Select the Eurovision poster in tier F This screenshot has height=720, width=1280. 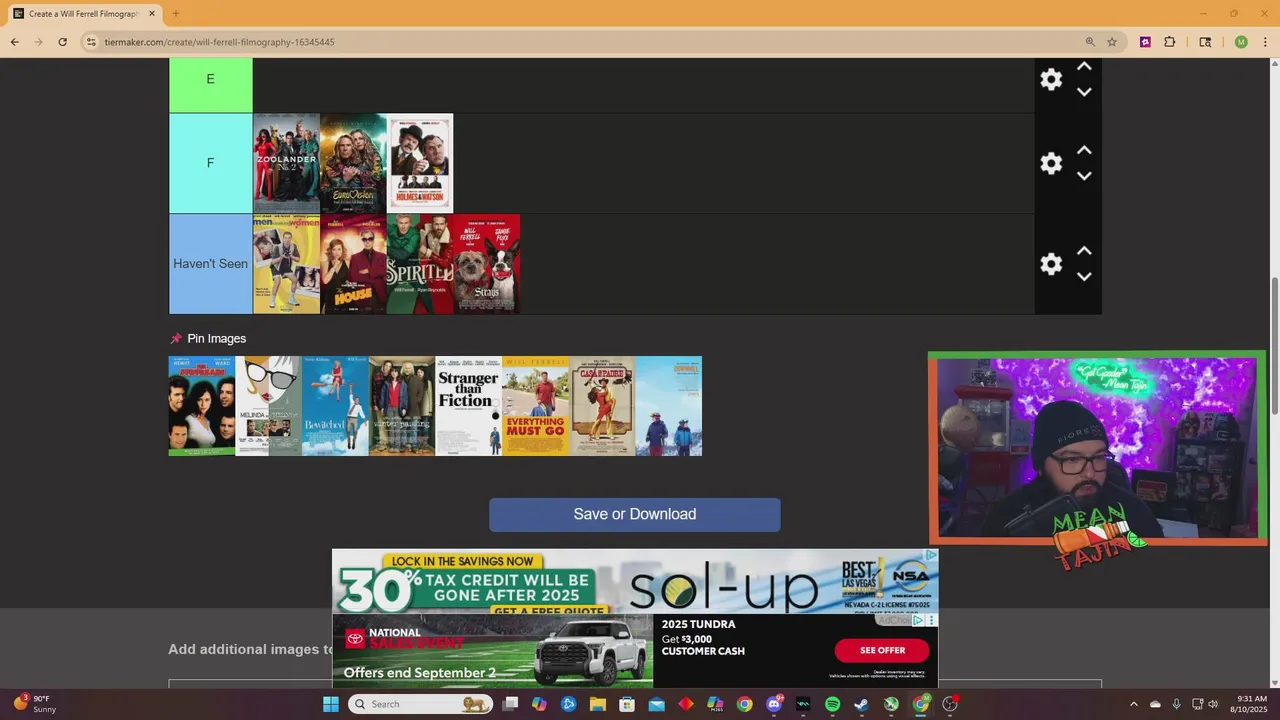pos(353,163)
